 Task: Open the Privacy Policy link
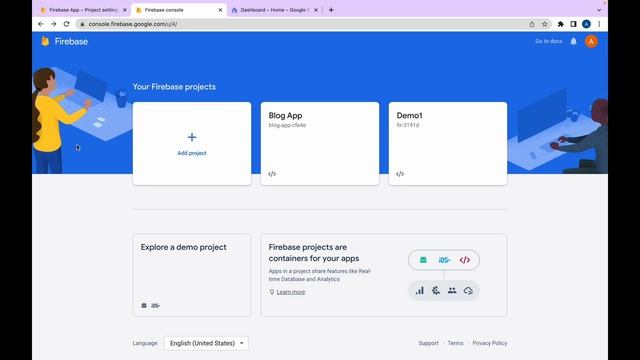pos(490,343)
